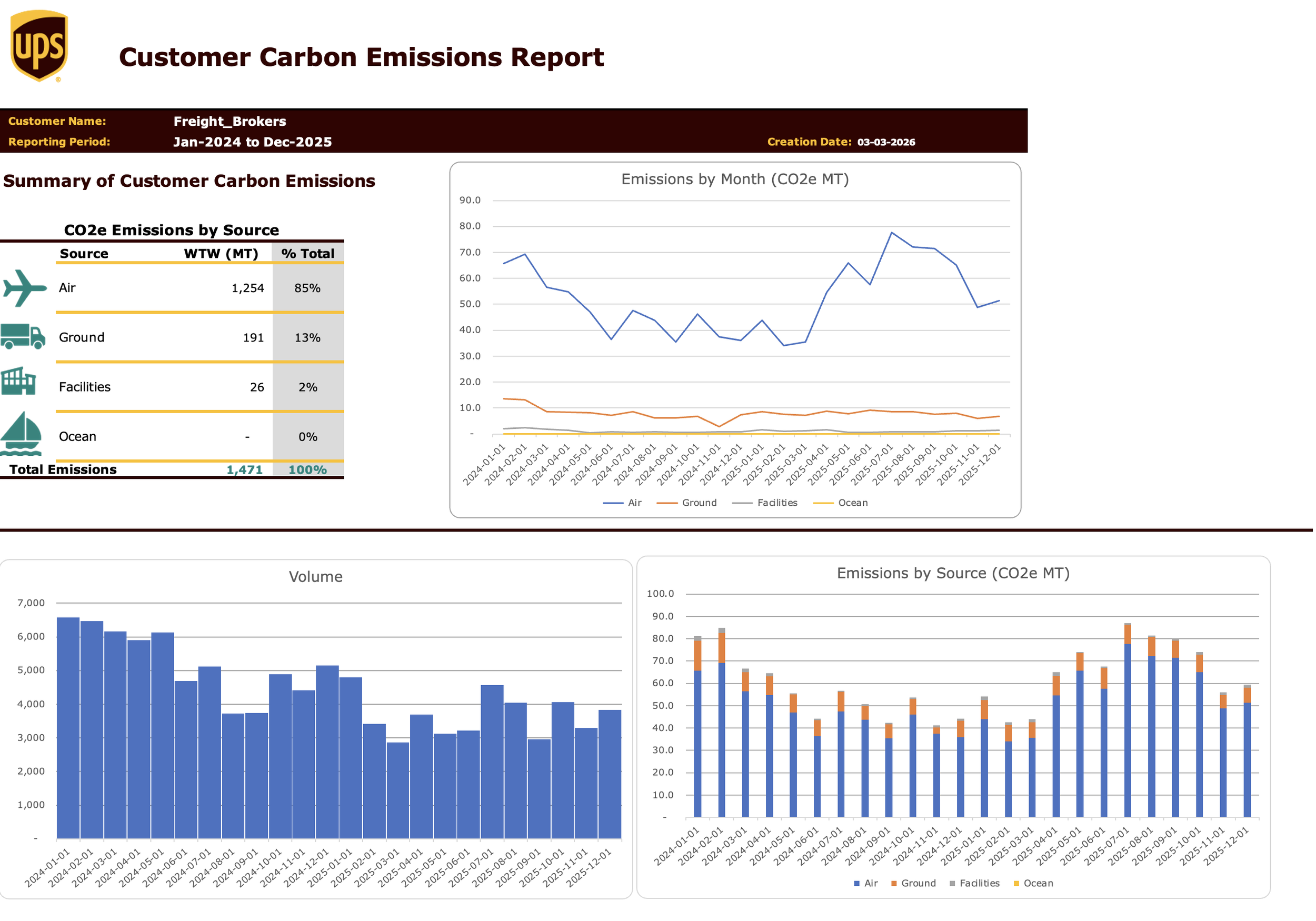
Task: Click the creation date value 03-03-2026
Action: click(886, 142)
